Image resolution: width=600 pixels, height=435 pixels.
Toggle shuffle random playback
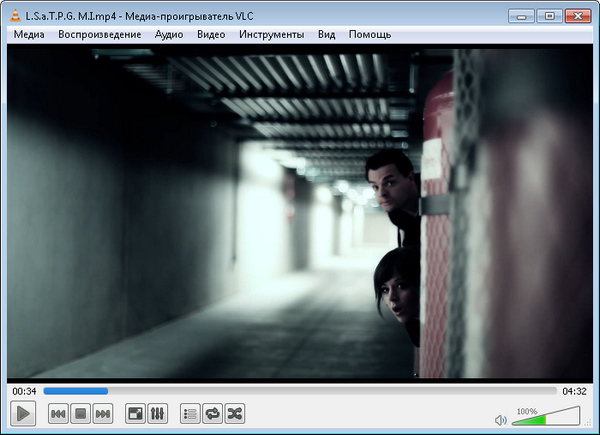pyautogui.click(x=234, y=413)
